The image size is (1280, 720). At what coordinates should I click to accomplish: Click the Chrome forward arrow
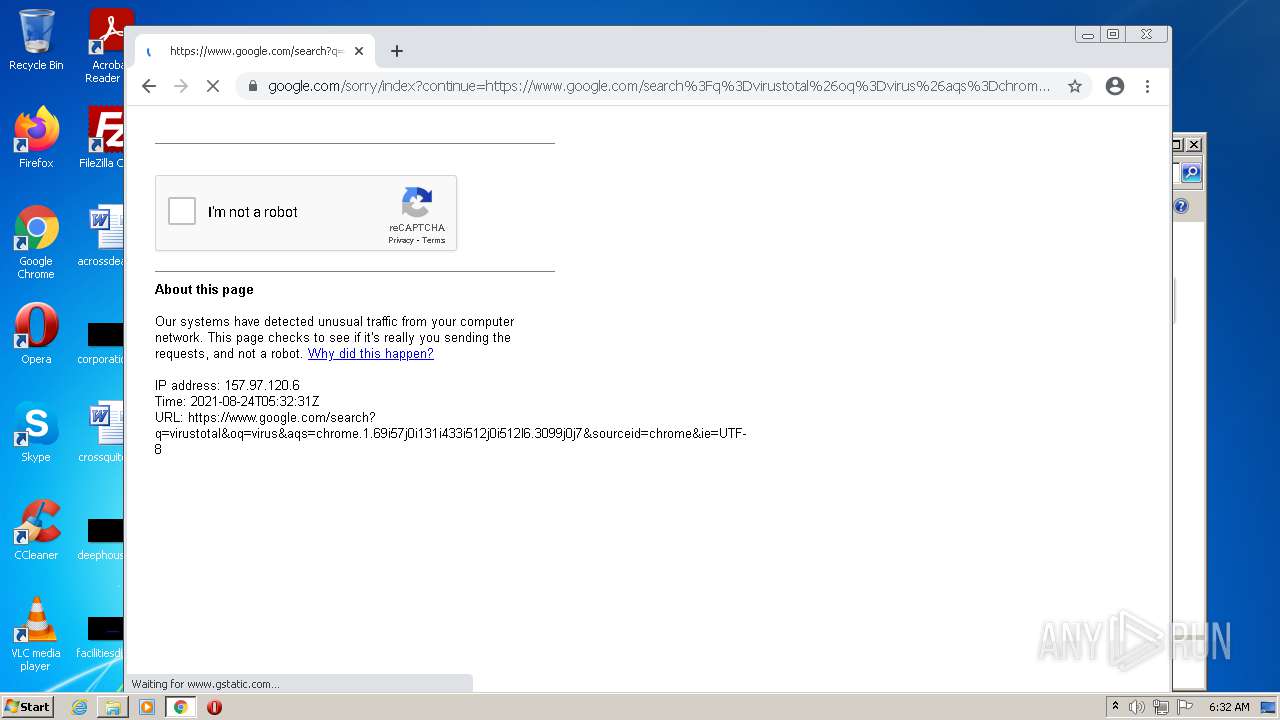pyautogui.click(x=181, y=86)
